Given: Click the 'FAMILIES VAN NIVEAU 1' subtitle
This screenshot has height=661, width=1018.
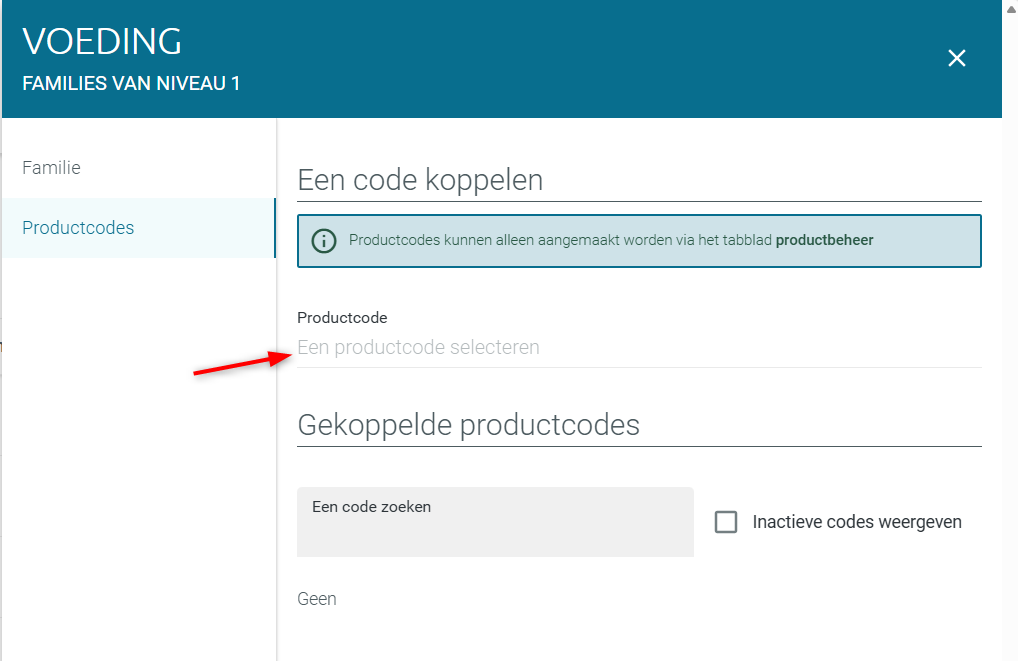Looking at the screenshot, I should (131, 84).
